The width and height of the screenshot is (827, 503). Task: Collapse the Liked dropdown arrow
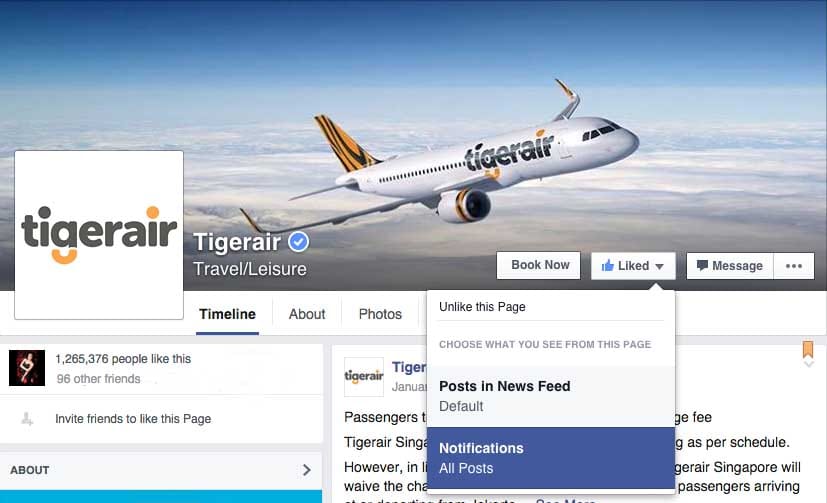click(659, 266)
